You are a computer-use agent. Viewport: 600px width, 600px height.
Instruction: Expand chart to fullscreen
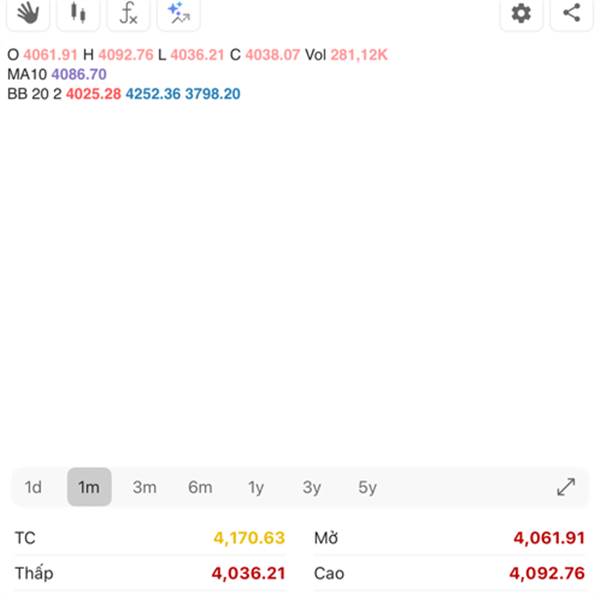[566, 487]
